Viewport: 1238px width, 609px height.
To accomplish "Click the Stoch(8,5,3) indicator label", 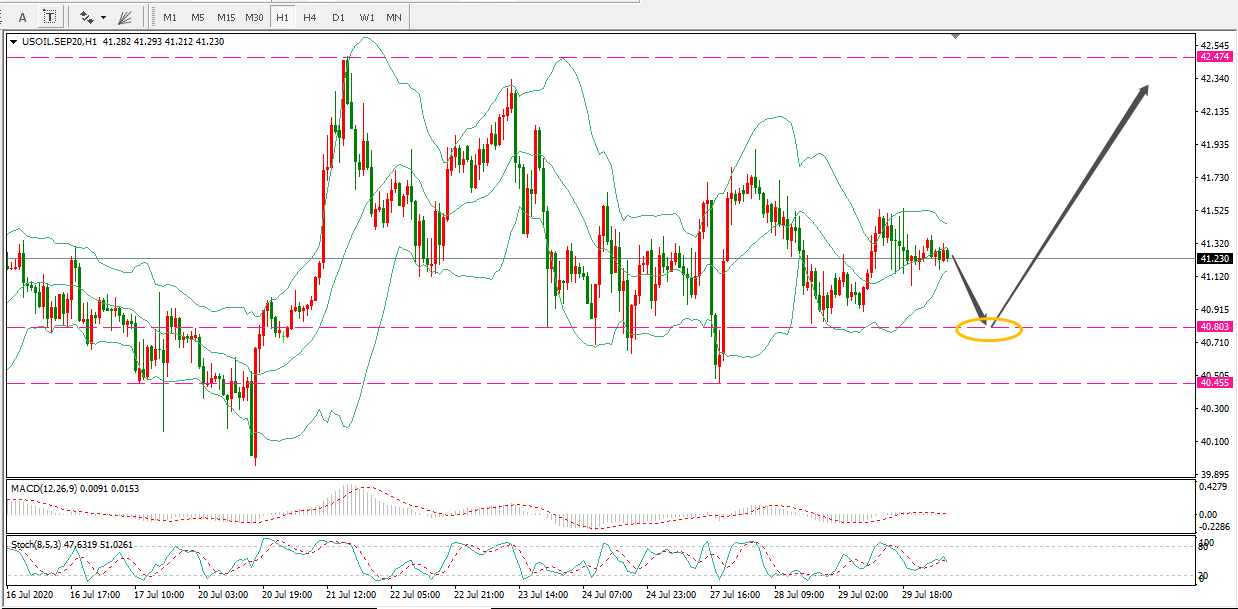I will 38,544.
